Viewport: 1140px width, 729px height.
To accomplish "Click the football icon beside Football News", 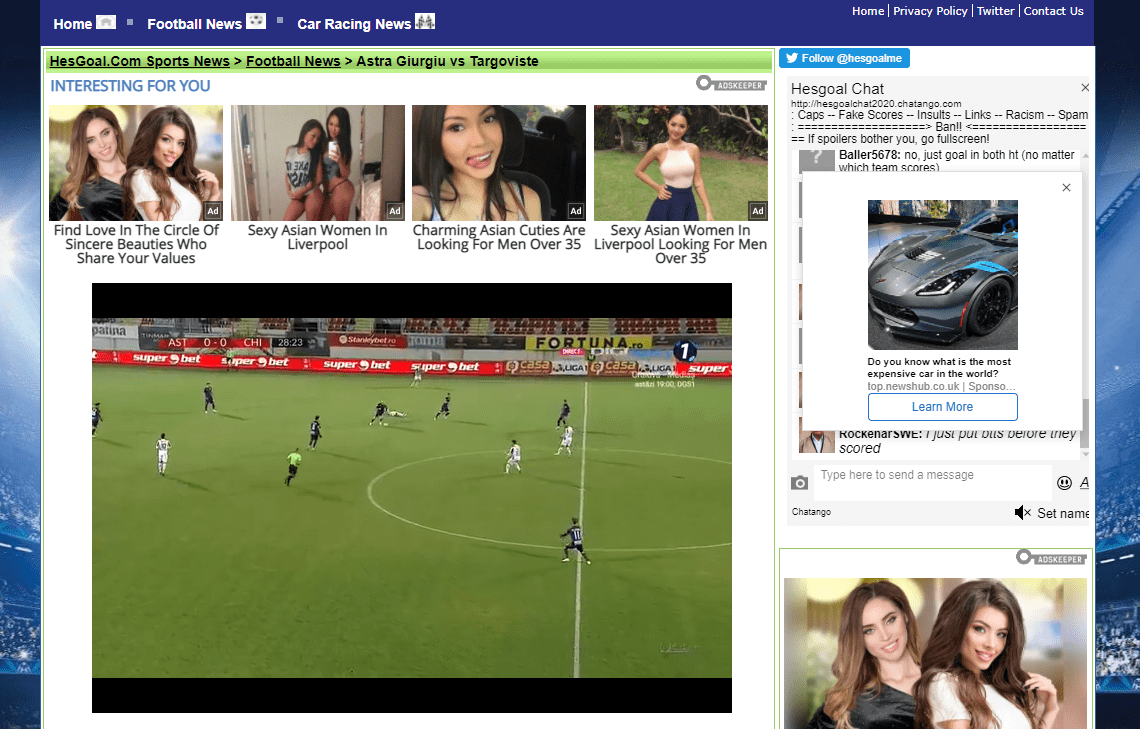I will 256,22.
